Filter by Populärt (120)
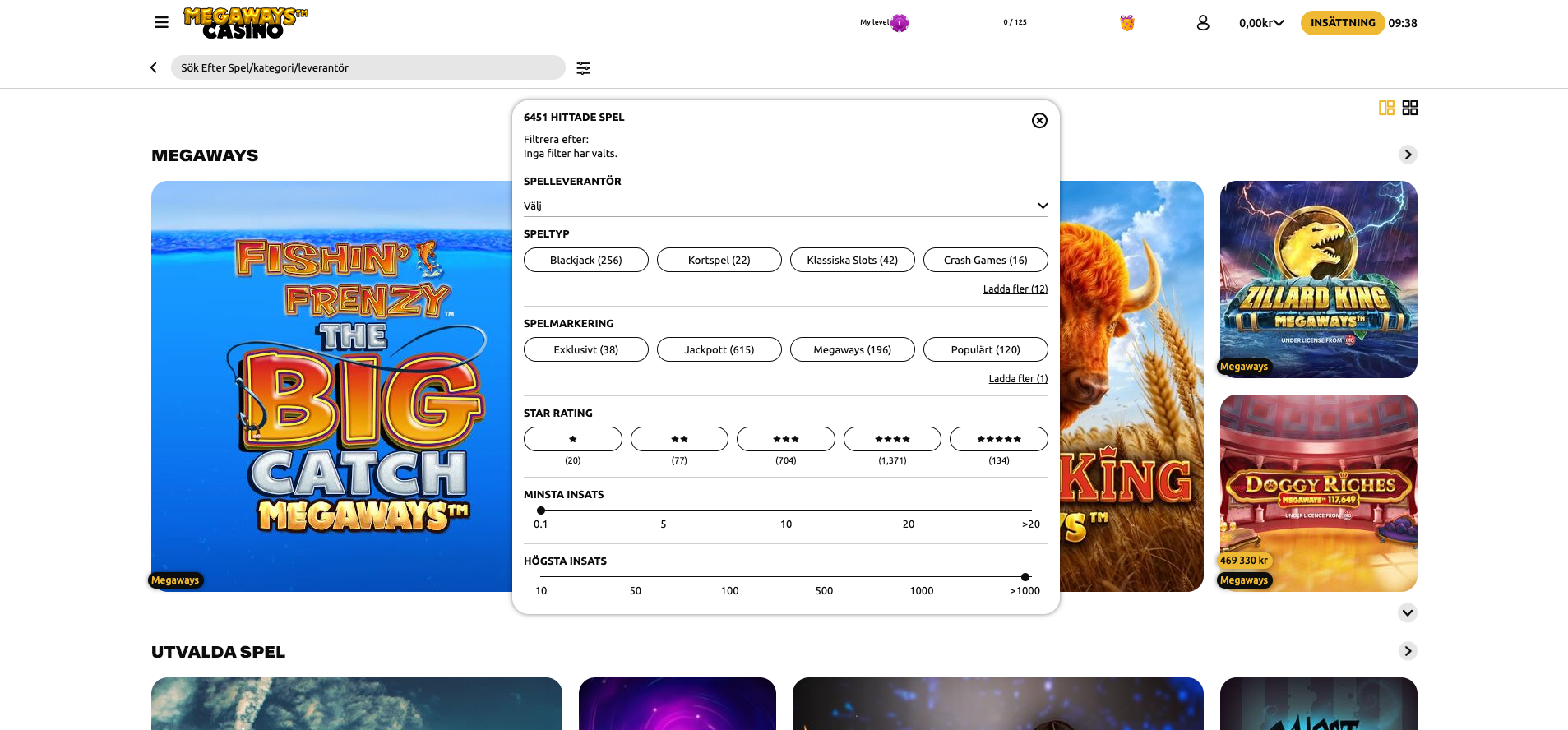The image size is (1568, 730). click(x=985, y=349)
